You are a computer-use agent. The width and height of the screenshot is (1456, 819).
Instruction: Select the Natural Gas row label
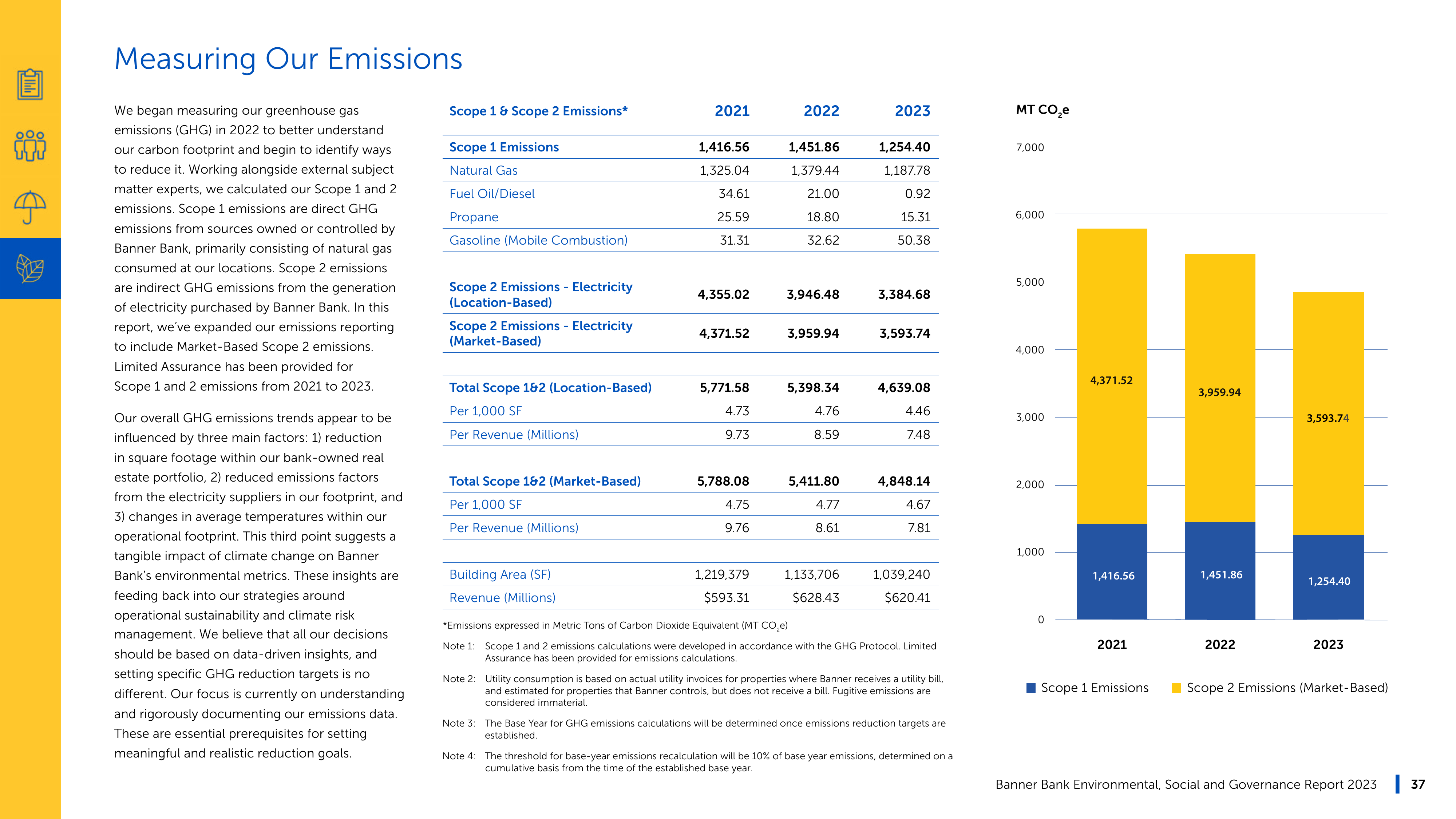tap(483, 170)
